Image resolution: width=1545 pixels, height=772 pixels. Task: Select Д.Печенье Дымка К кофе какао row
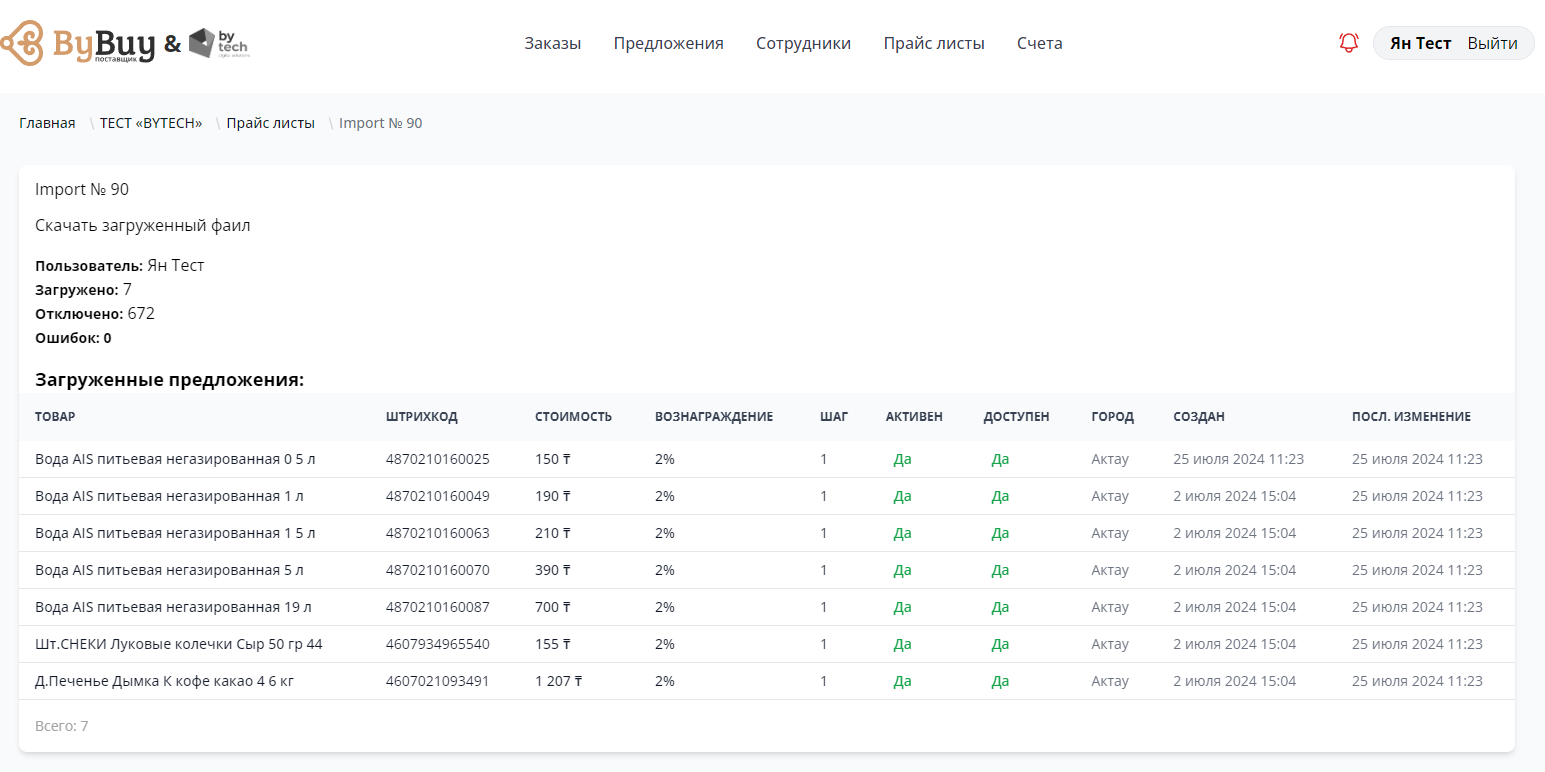pyautogui.click(x=164, y=681)
